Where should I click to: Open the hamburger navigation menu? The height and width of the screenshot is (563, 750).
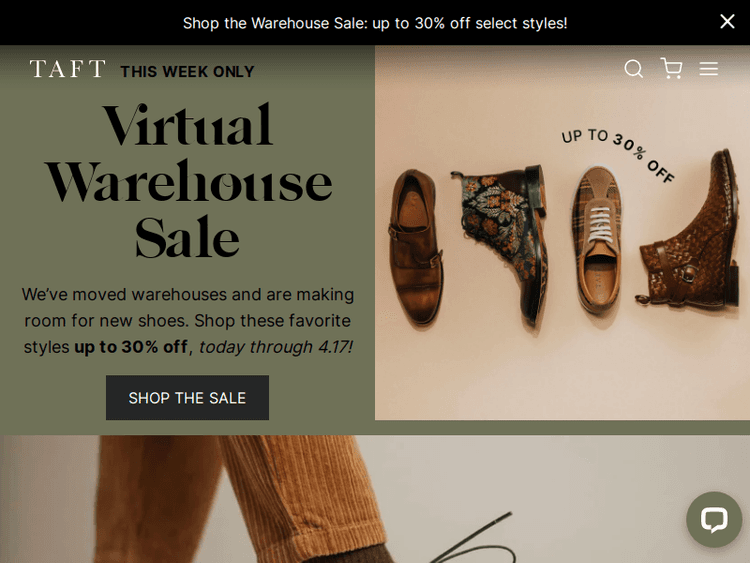tap(708, 68)
